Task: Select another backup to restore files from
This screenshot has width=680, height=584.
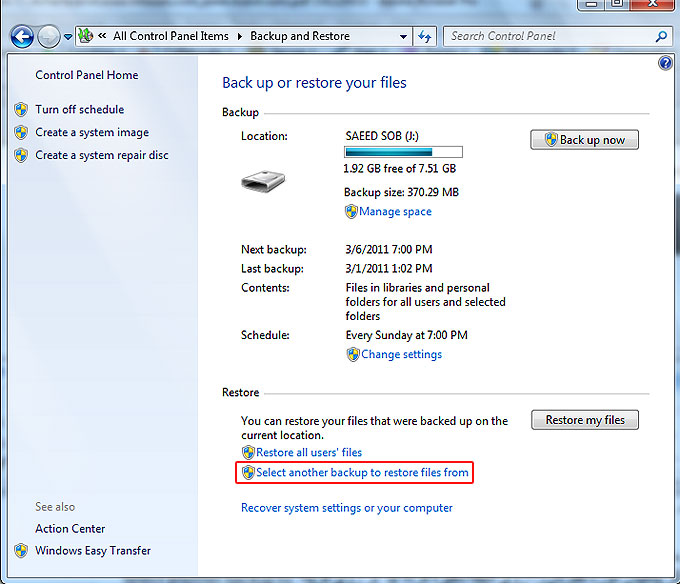Action: coord(362,472)
